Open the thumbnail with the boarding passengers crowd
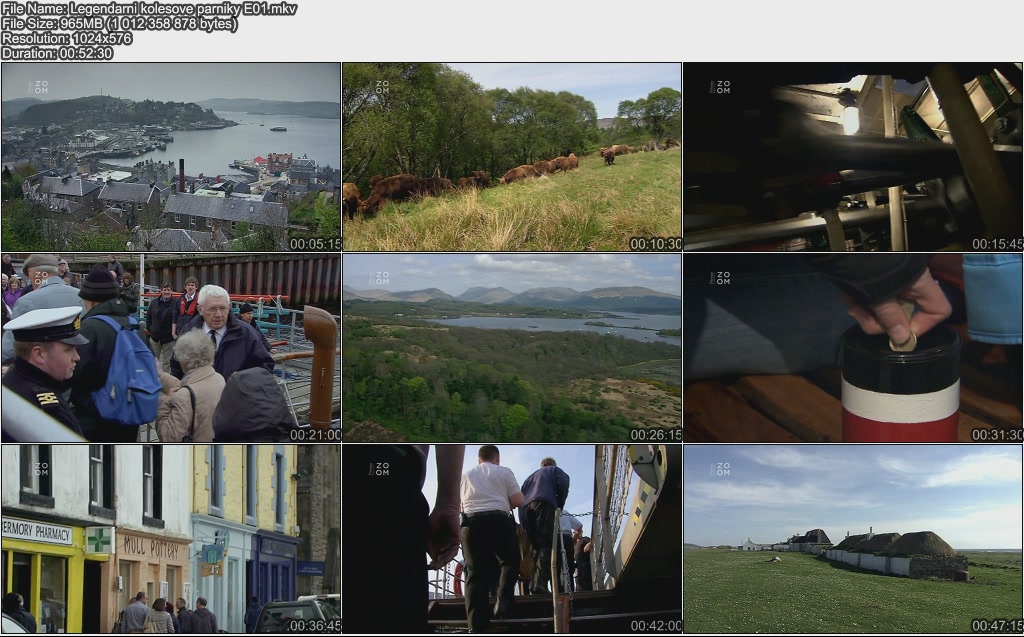 [x=171, y=348]
